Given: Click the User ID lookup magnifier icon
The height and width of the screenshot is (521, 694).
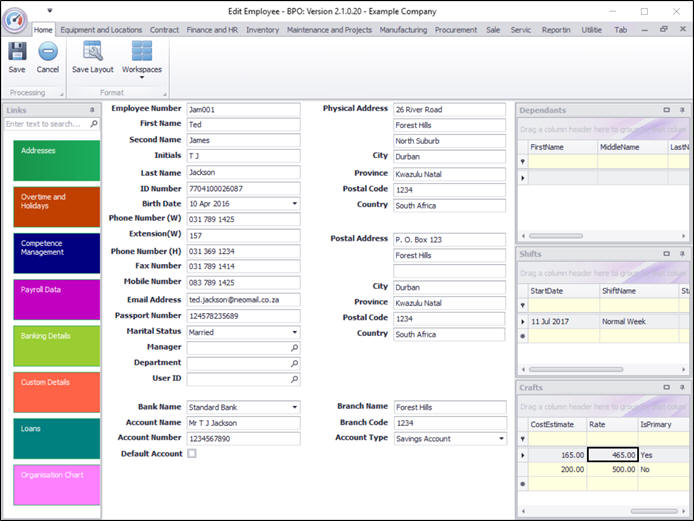Looking at the screenshot, I should [294, 380].
